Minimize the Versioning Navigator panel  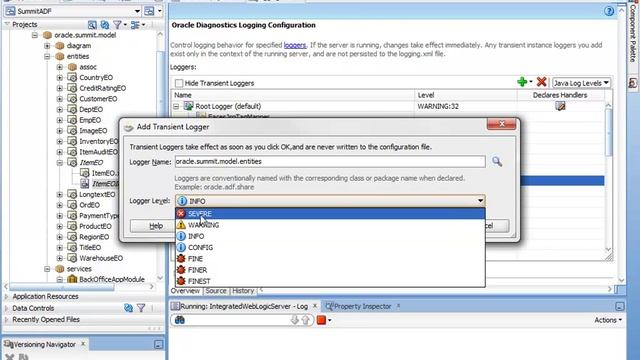pos(158,344)
